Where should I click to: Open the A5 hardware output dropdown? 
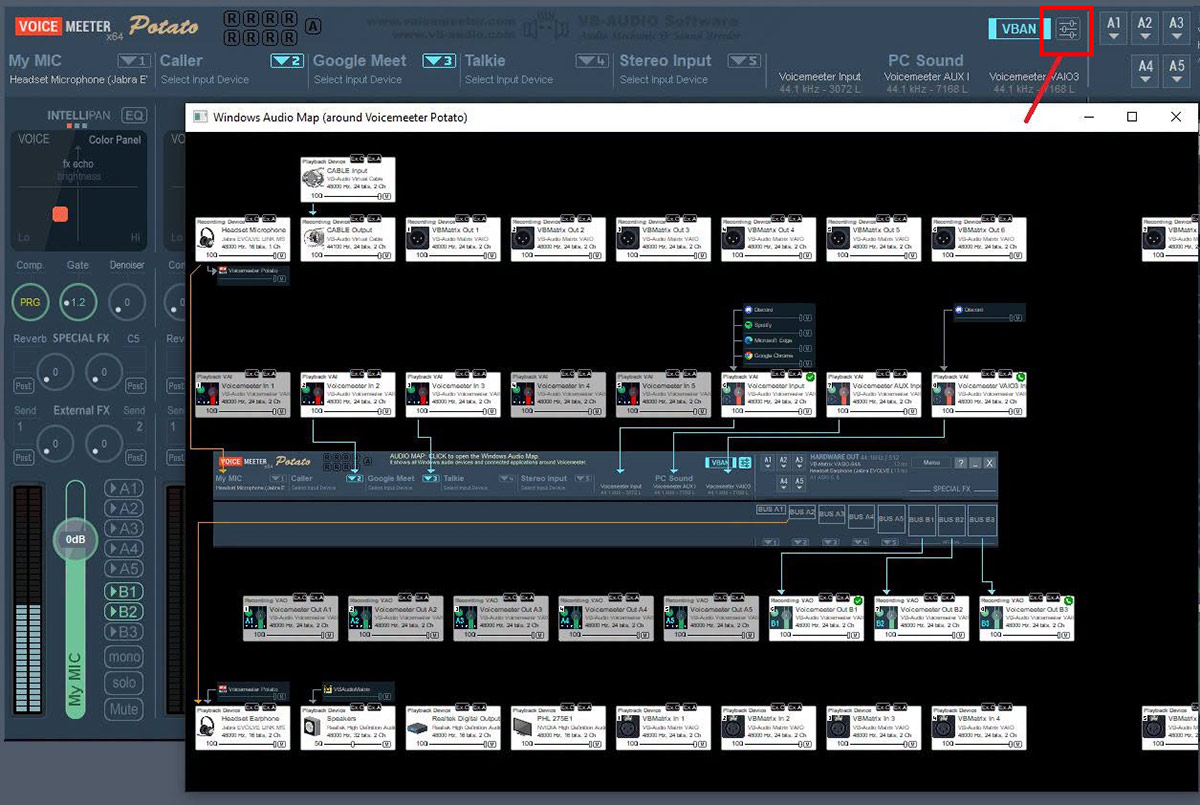(1176, 71)
